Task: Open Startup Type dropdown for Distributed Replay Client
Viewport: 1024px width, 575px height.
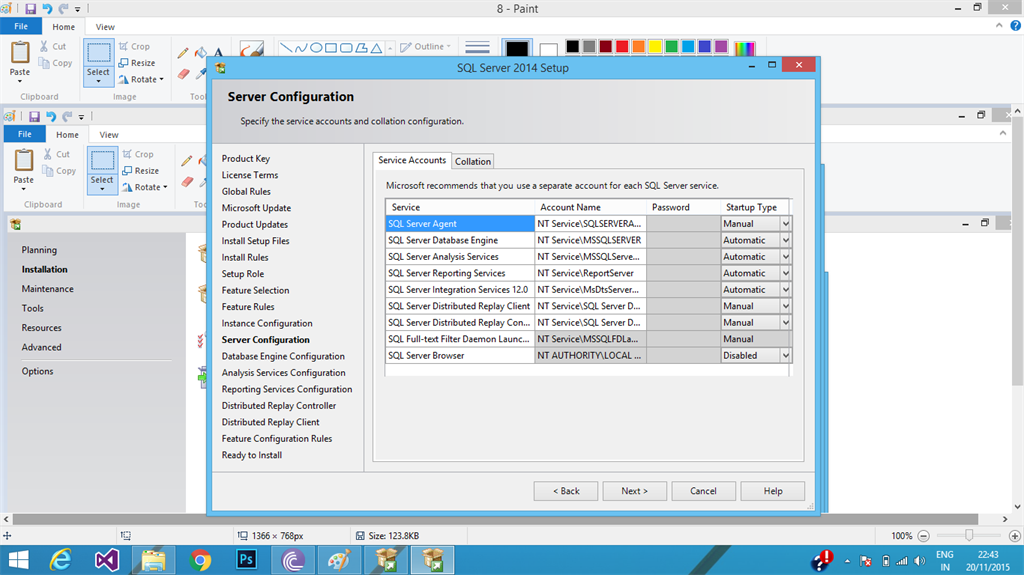Action: click(786, 306)
